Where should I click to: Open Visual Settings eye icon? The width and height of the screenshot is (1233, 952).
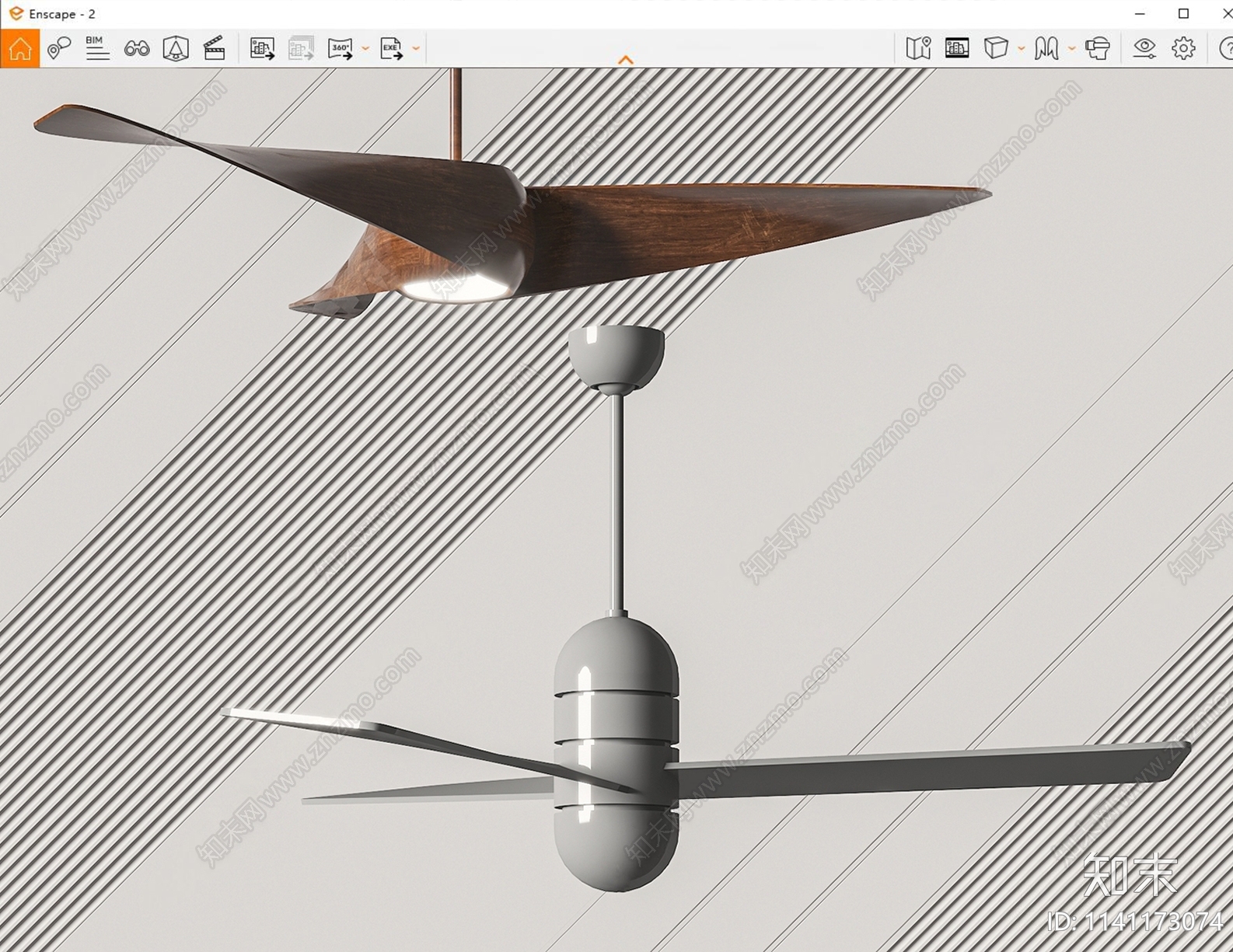click(x=1144, y=48)
